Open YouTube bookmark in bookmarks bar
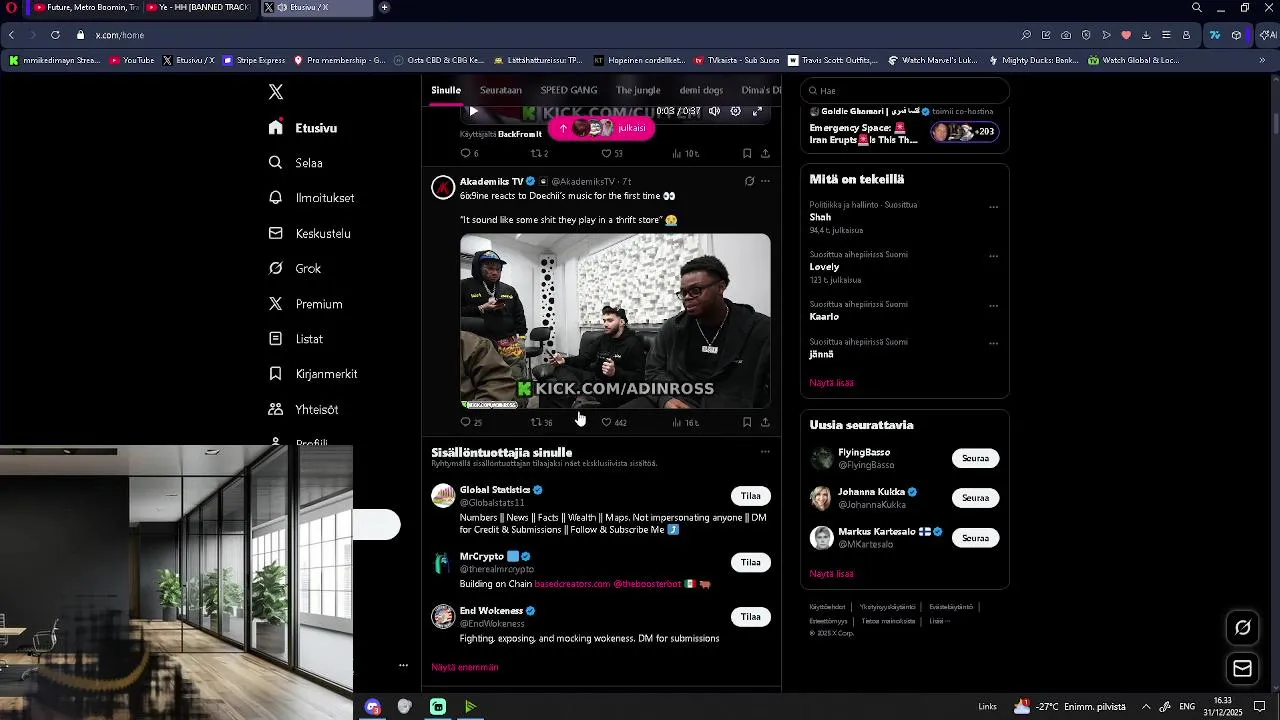The height and width of the screenshot is (720, 1280). 132,60
